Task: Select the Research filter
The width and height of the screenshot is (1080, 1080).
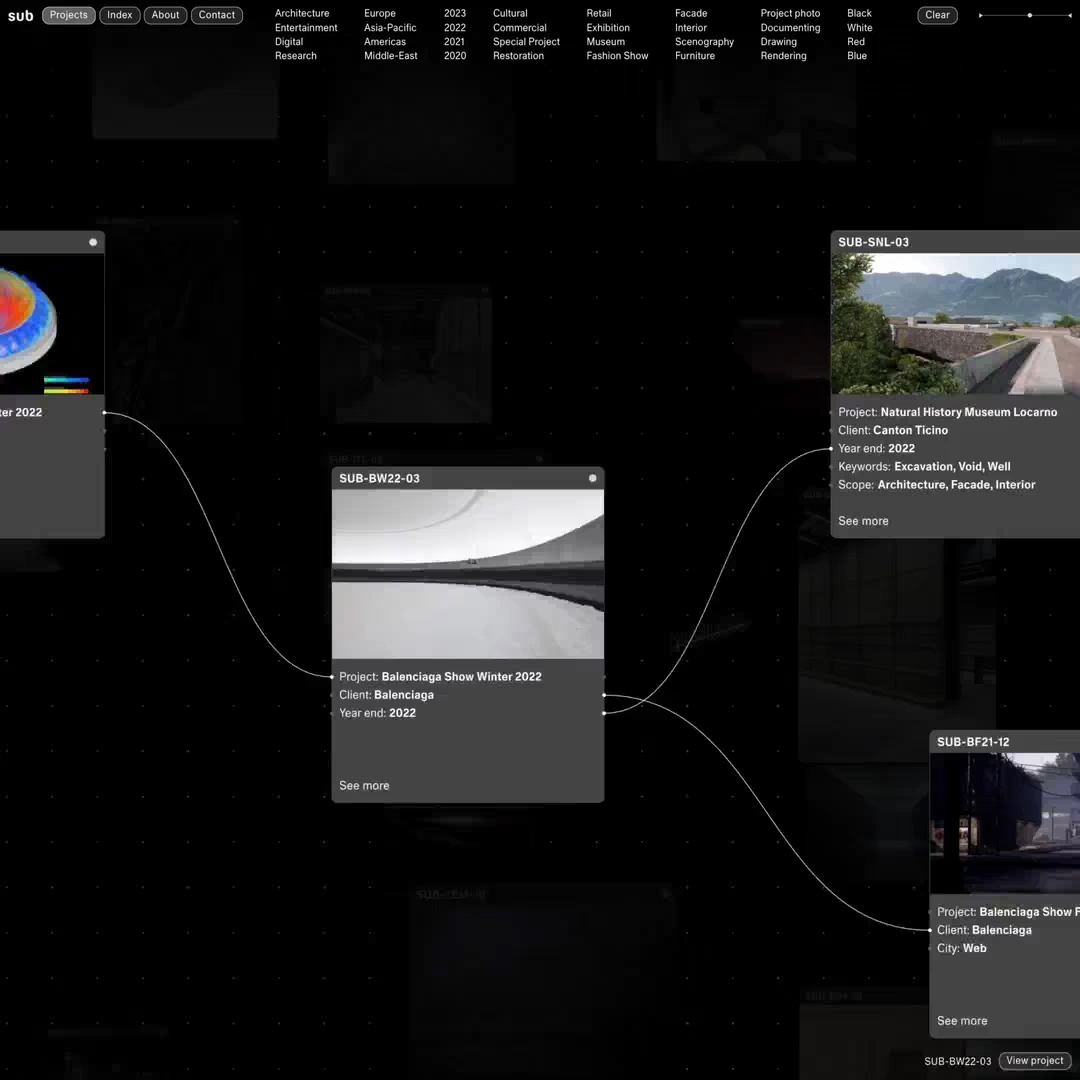Action: [296, 56]
